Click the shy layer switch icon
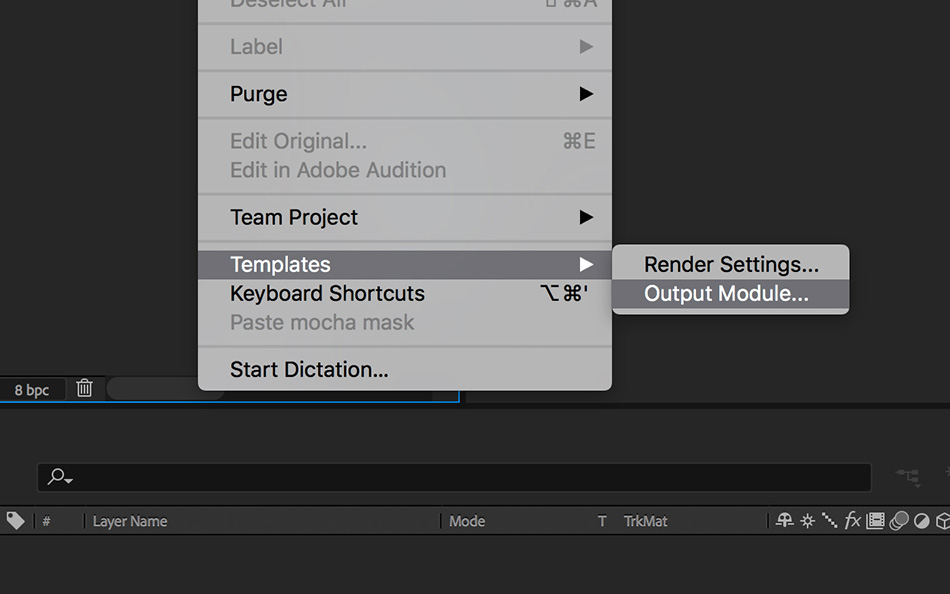950x594 pixels. coord(785,520)
